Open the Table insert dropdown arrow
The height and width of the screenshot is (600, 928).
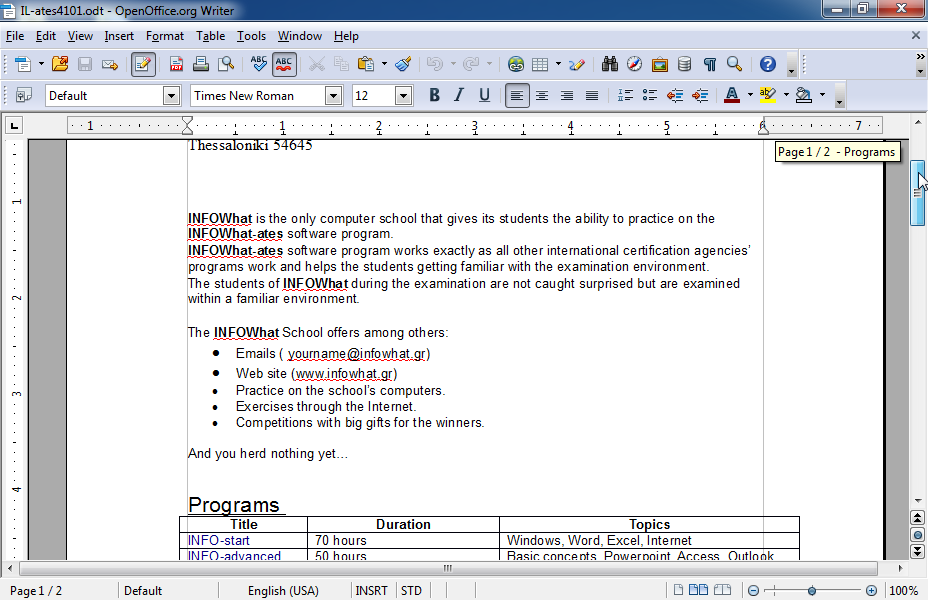tap(558, 64)
